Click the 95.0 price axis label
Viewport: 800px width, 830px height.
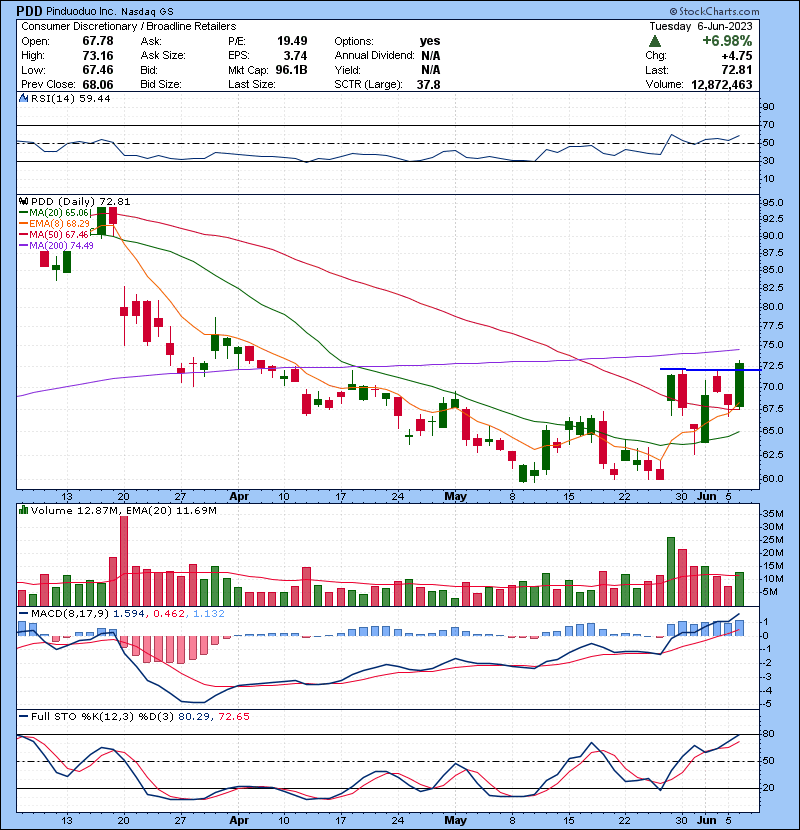[x=772, y=203]
